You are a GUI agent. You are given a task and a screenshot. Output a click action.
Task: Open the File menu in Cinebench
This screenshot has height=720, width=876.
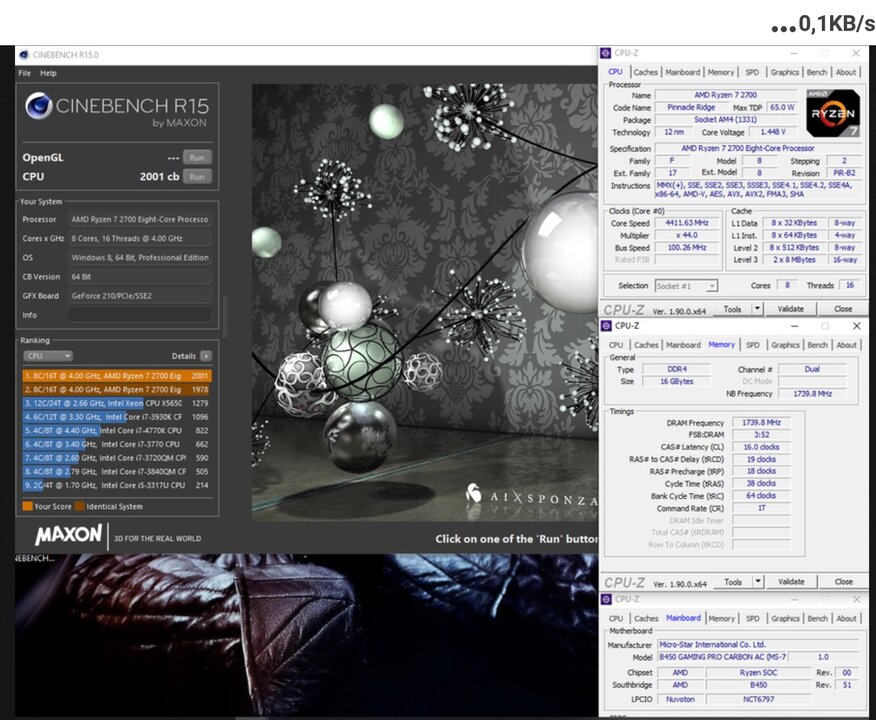tap(25, 73)
